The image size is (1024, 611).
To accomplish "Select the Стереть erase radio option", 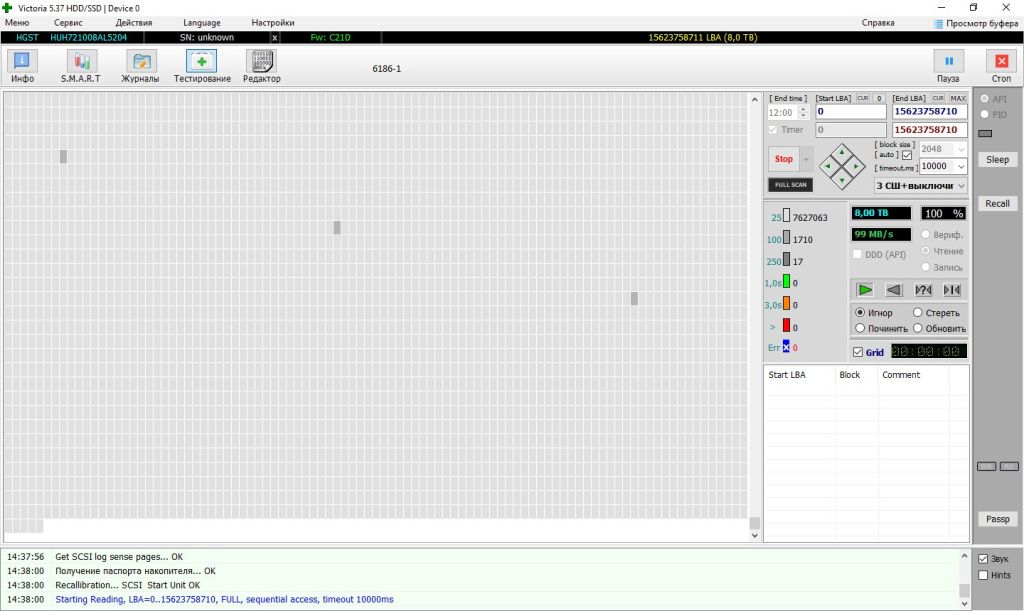I will click(918, 313).
